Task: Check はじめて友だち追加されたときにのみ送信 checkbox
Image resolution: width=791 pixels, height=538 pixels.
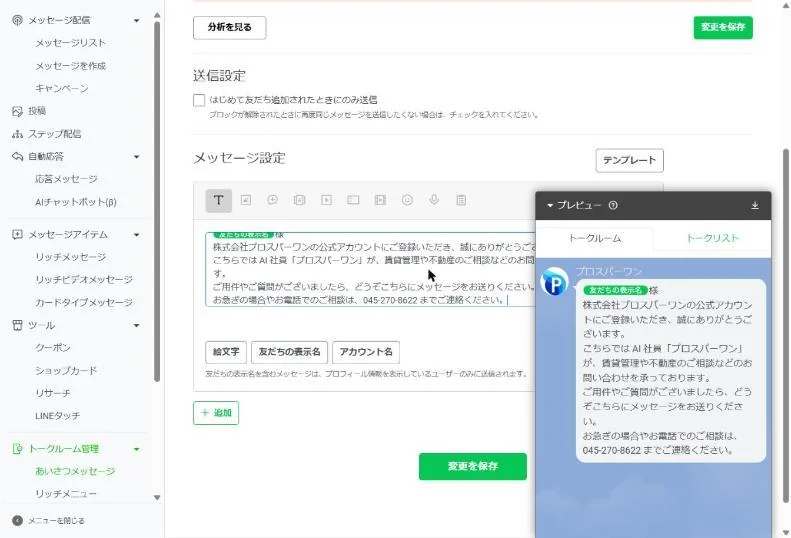Action: pos(199,100)
